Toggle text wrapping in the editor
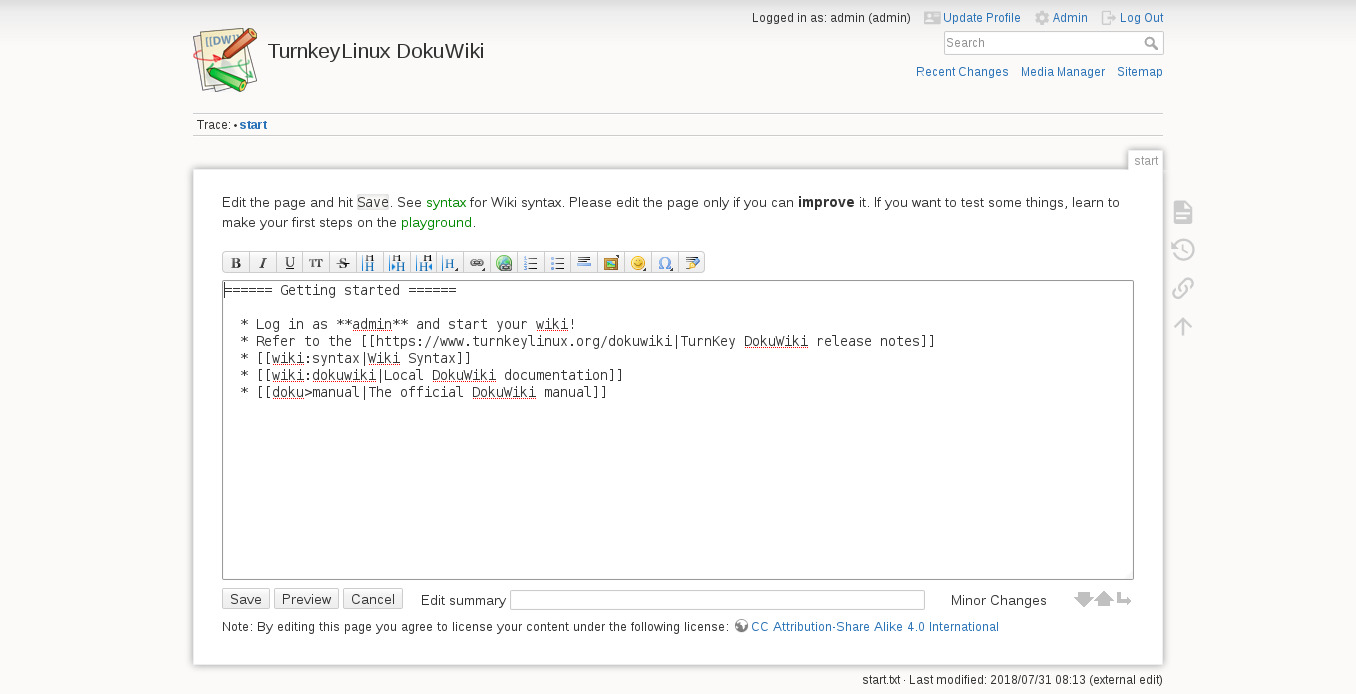This screenshot has width=1356, height=694. [1124, 600]
